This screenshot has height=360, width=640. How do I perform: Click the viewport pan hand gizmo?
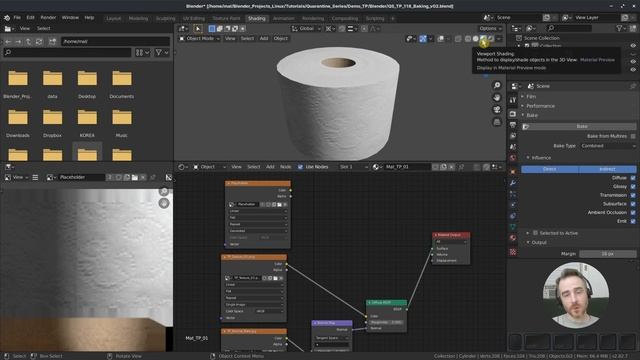click(x=497, y=98)
